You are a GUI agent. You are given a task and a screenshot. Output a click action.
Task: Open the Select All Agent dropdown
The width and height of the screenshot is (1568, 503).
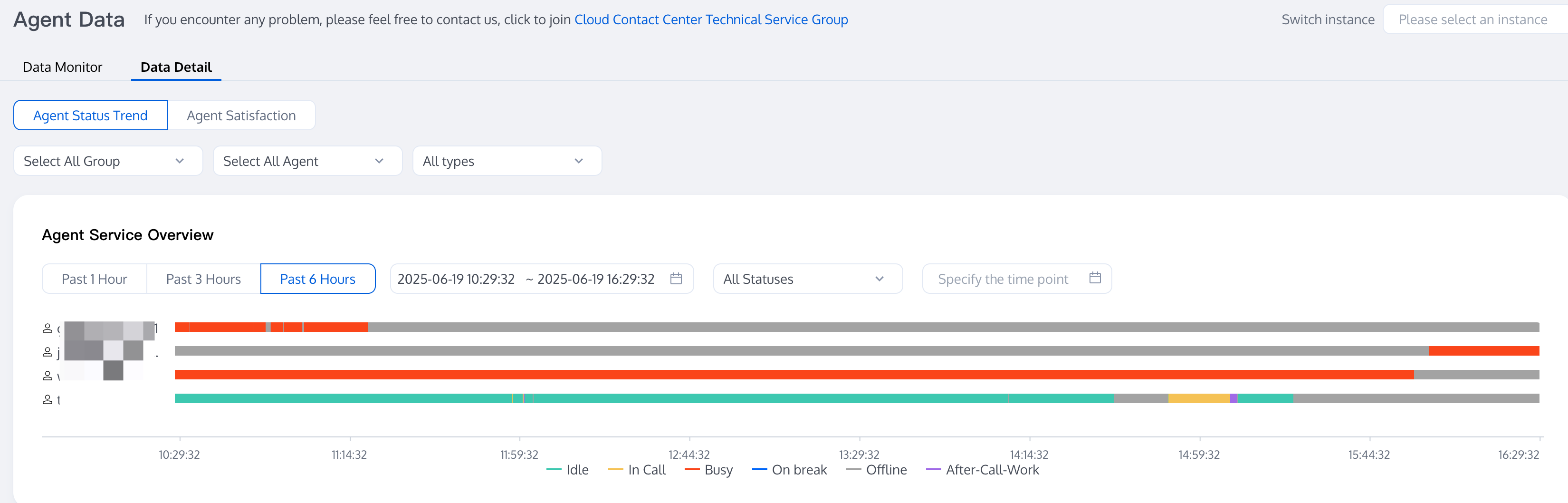[307, 161]
